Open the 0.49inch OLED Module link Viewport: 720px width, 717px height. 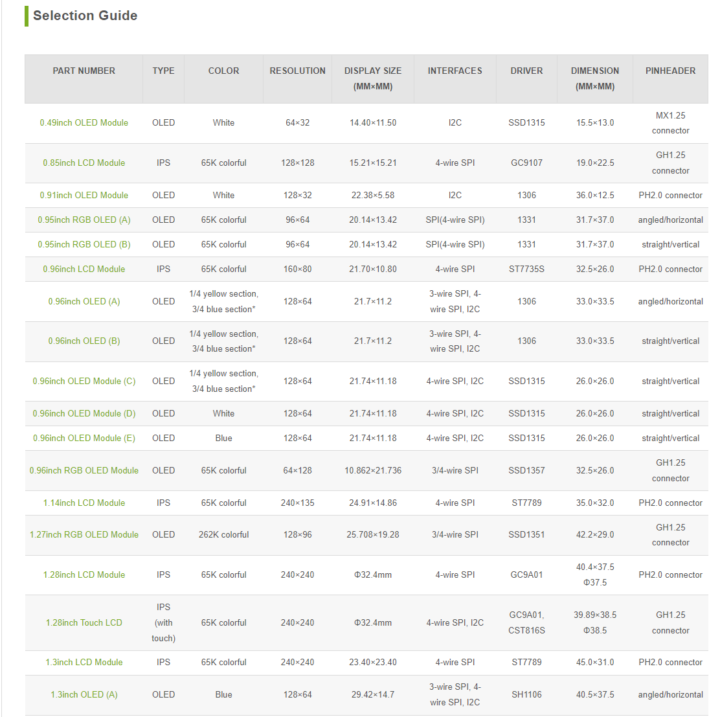coord(84,123)
